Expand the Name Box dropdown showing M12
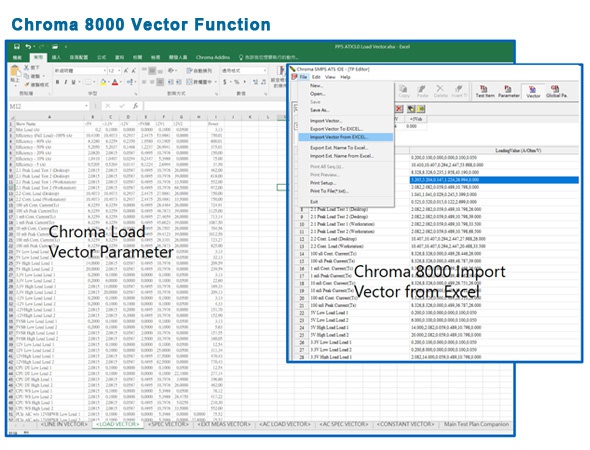The image size is (590, 450). pos(86,106)
